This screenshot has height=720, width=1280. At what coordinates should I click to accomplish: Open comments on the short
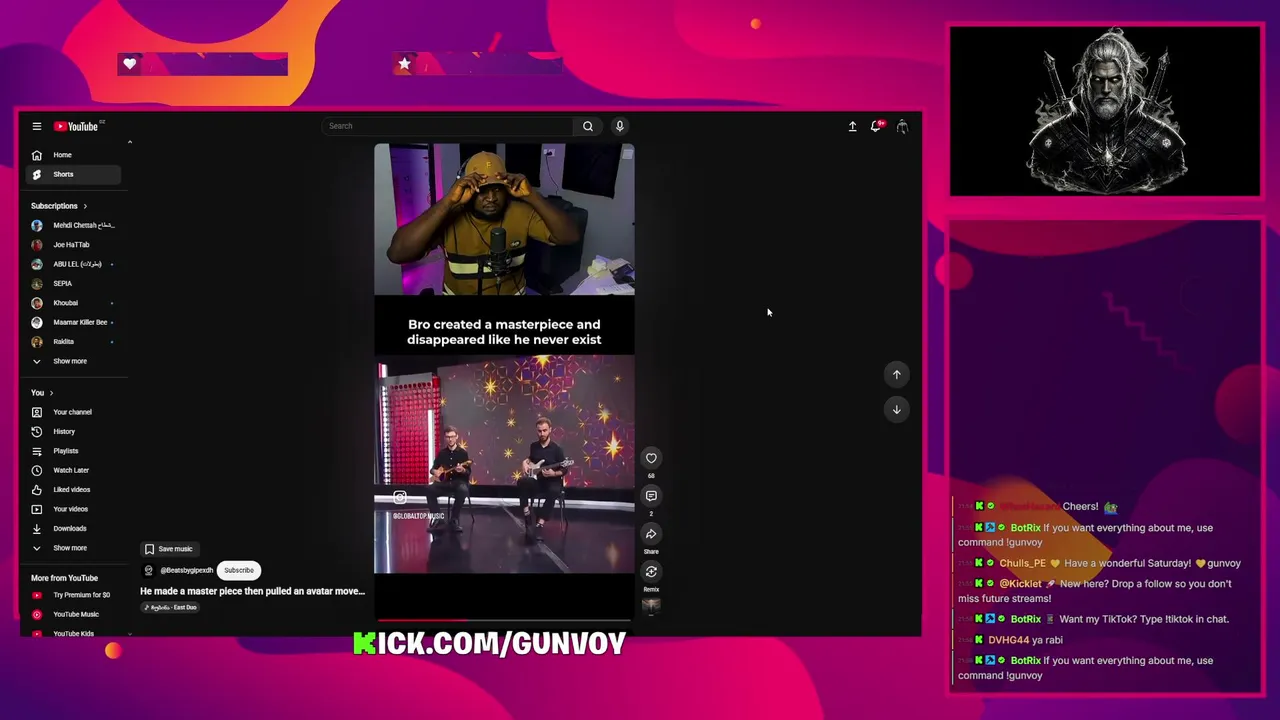651,496
